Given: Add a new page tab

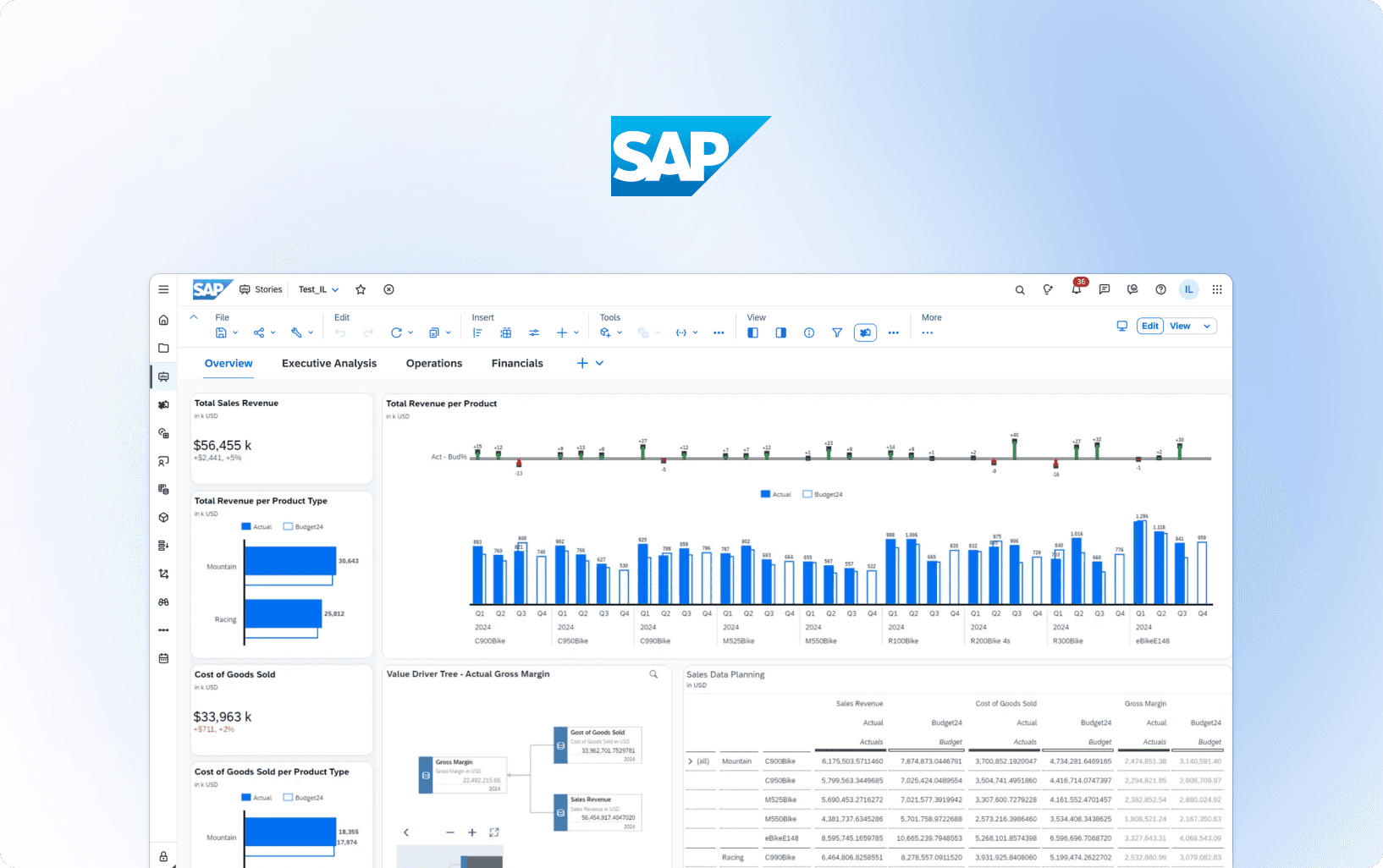Looking at the screenshot, I should pyautogui.click(x=582, y=363).
